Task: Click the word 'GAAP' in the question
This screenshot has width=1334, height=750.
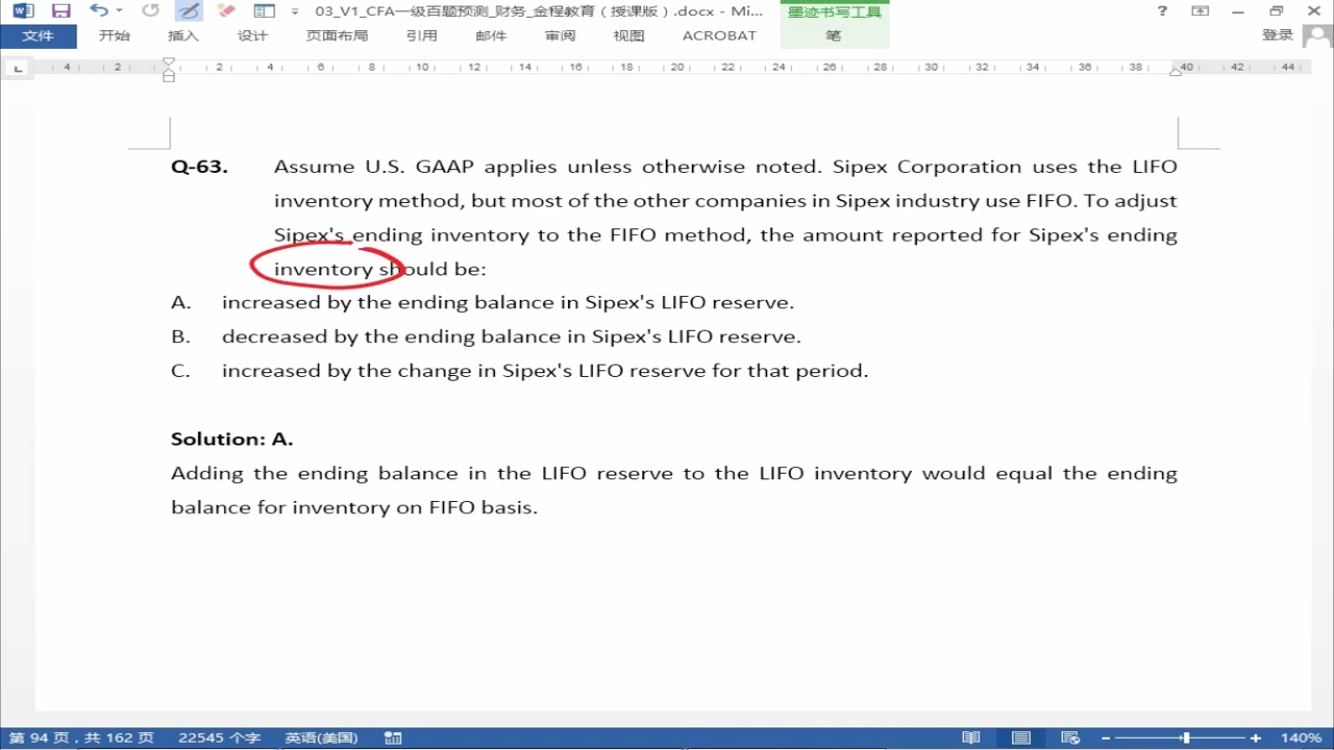Action: pos(445,167)
